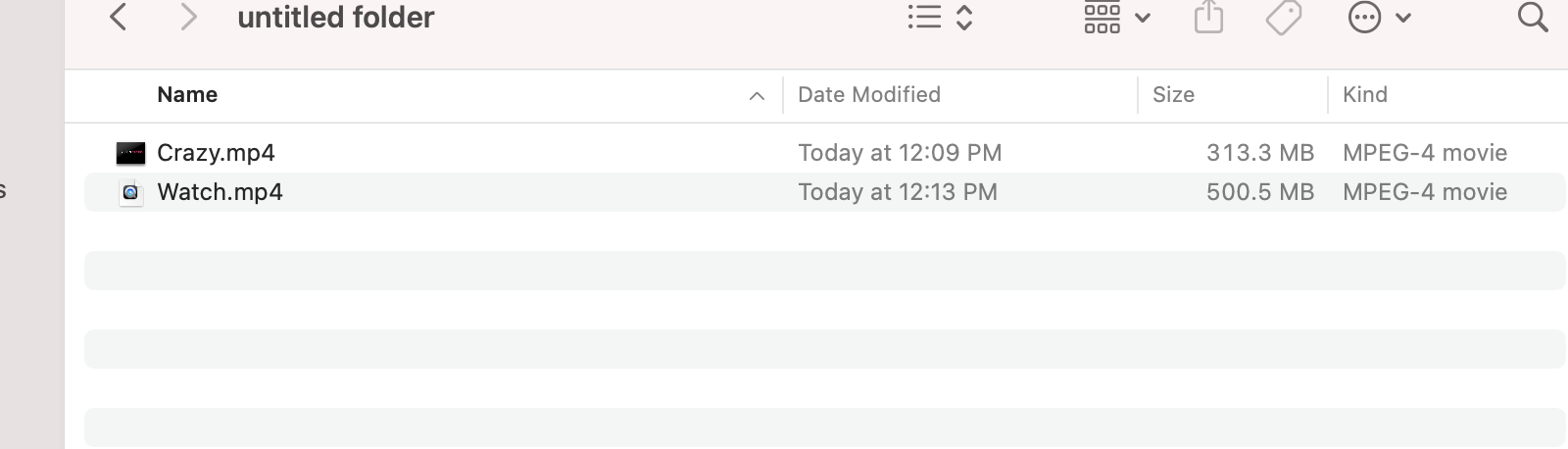Click the 313.3 MB size of Crazy.mp4
The image size is (1568, 449).
(1259, 153)
